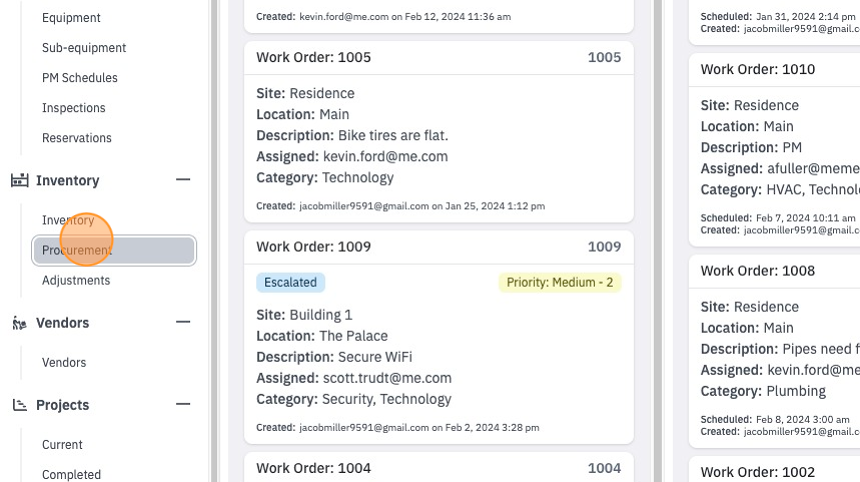Viewport: 860px width, 482px height.
Task: Collapse the Inventory section
Action: (183, 179)
